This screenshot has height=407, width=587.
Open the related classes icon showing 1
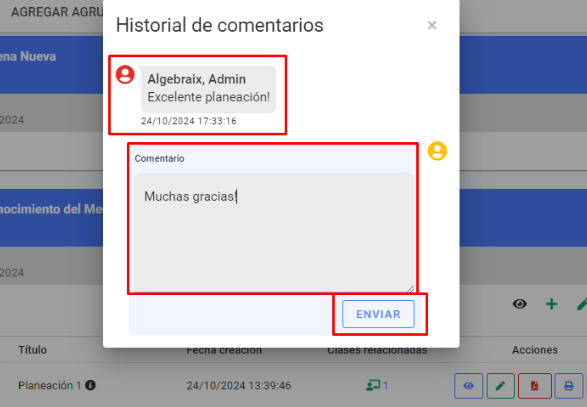377,385
